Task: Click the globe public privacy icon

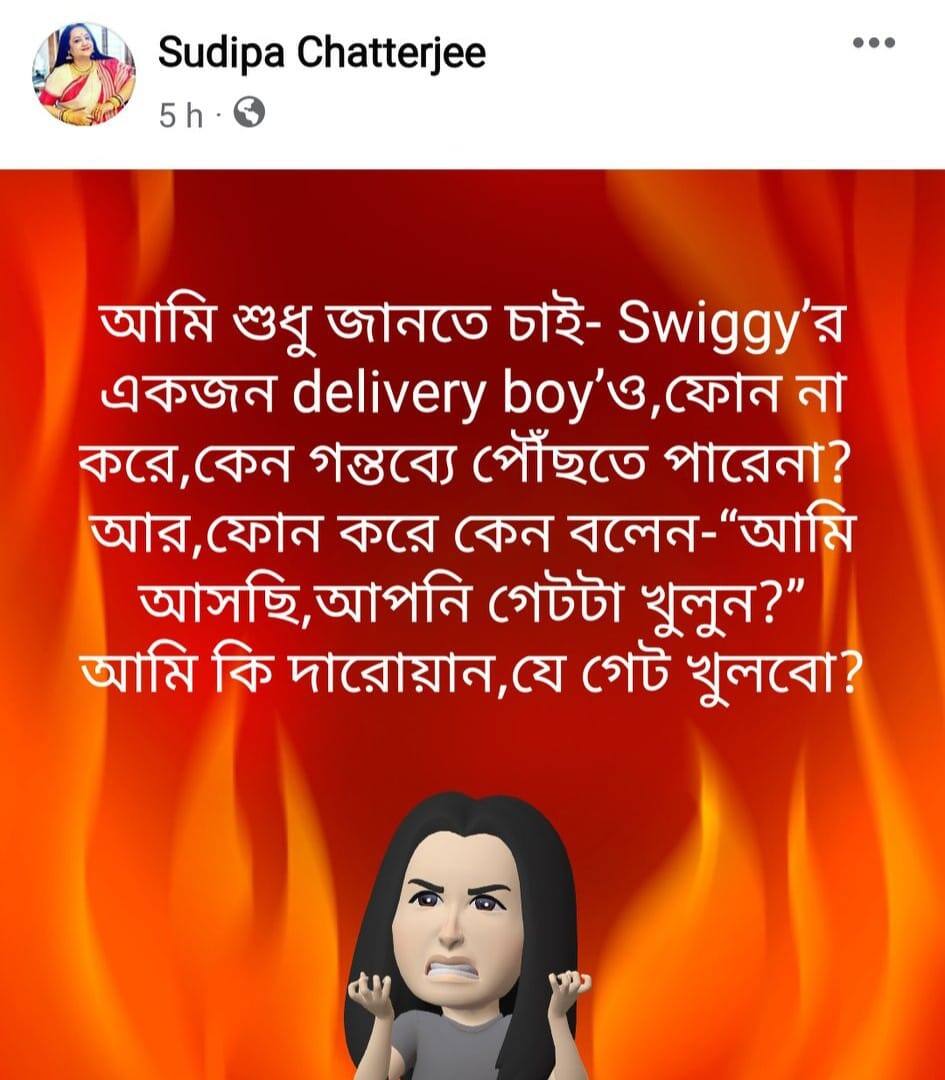Action: click(x=249, y=113)
